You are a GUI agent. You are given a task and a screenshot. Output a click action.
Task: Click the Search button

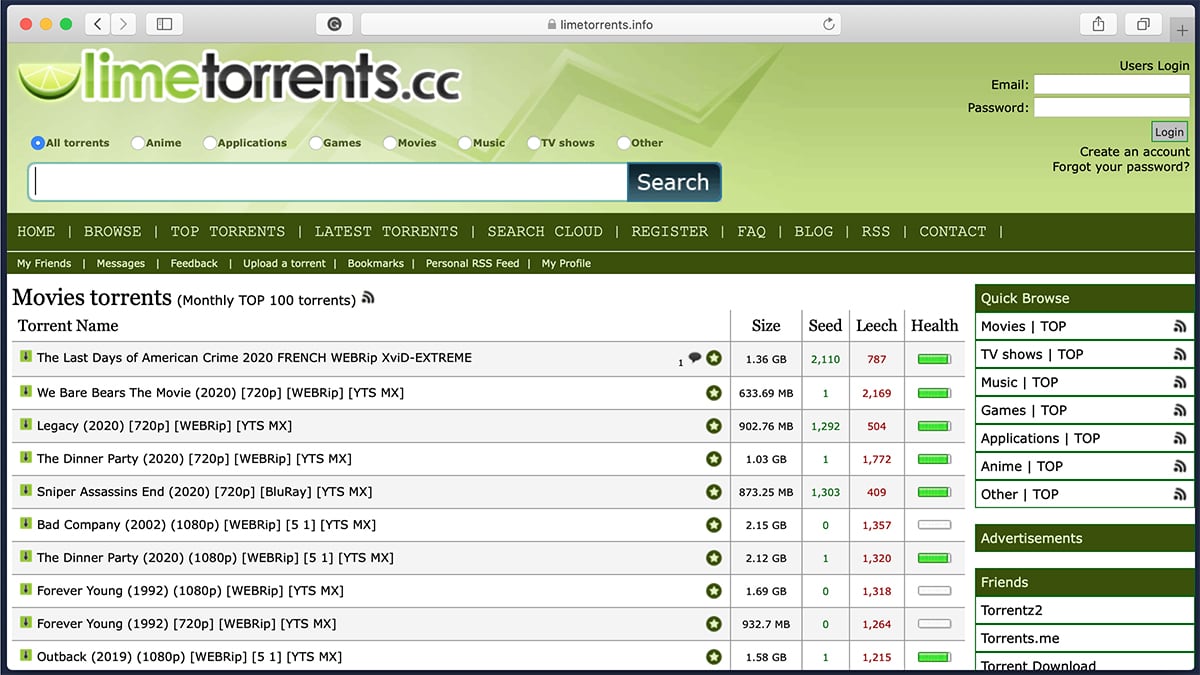click(673, 182)
